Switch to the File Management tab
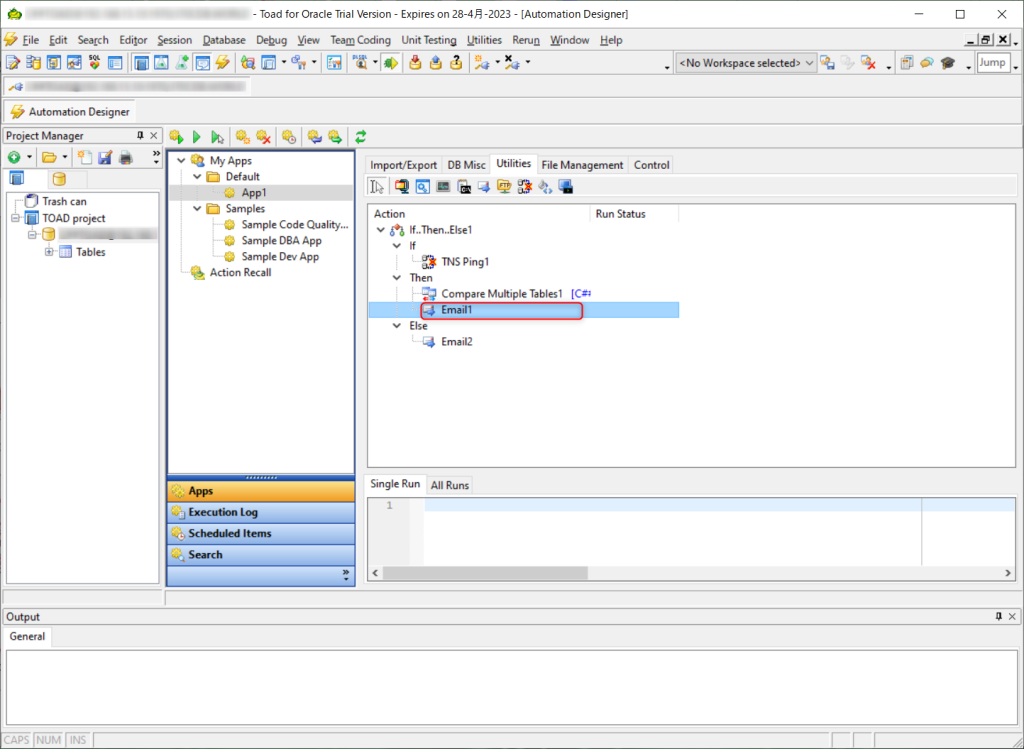Image resolution: width=1024 pixels, height=749 pixels. coord(583,165)
